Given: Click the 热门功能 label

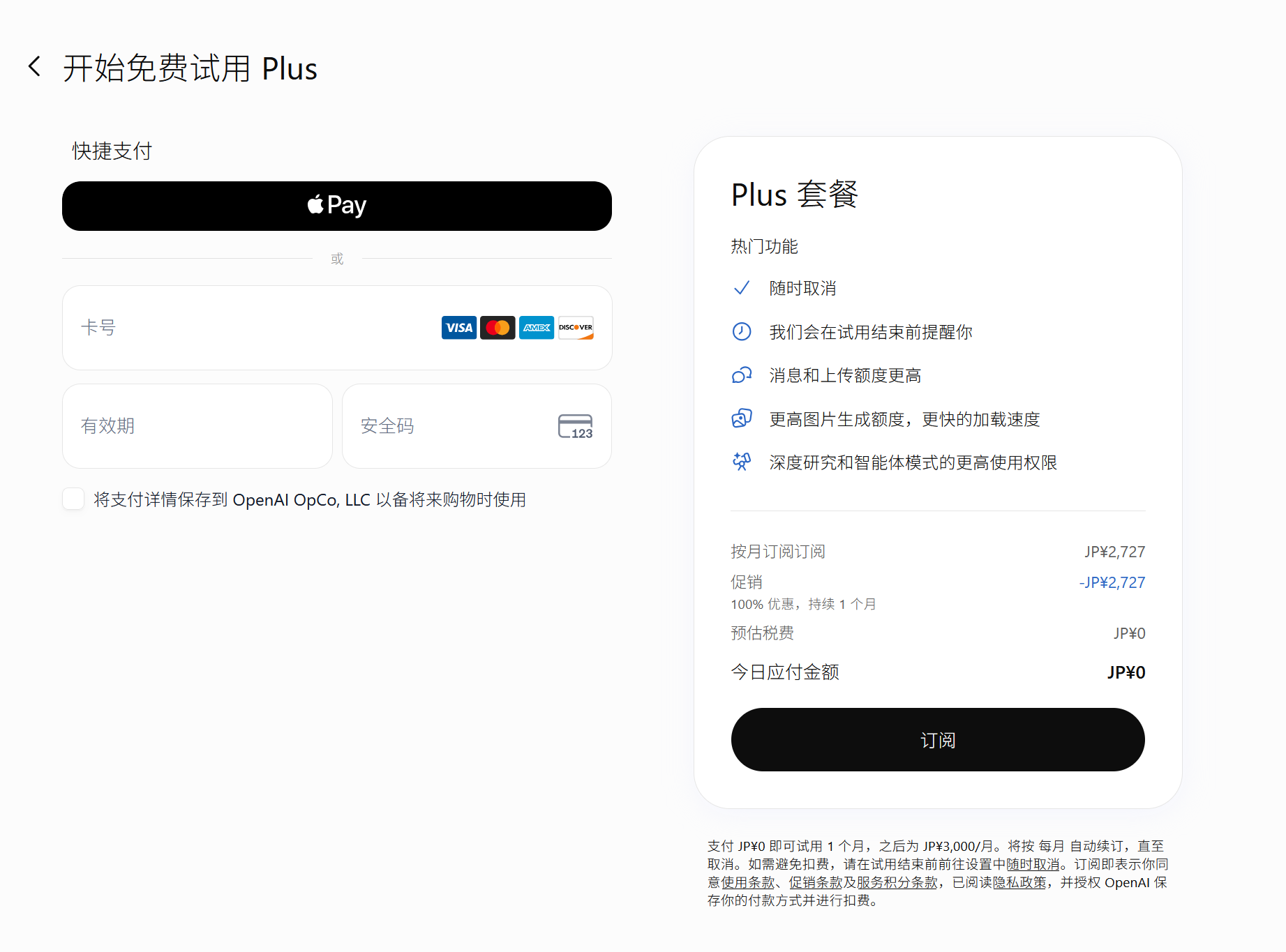Looking at the screenshot, I should [764, 246].
